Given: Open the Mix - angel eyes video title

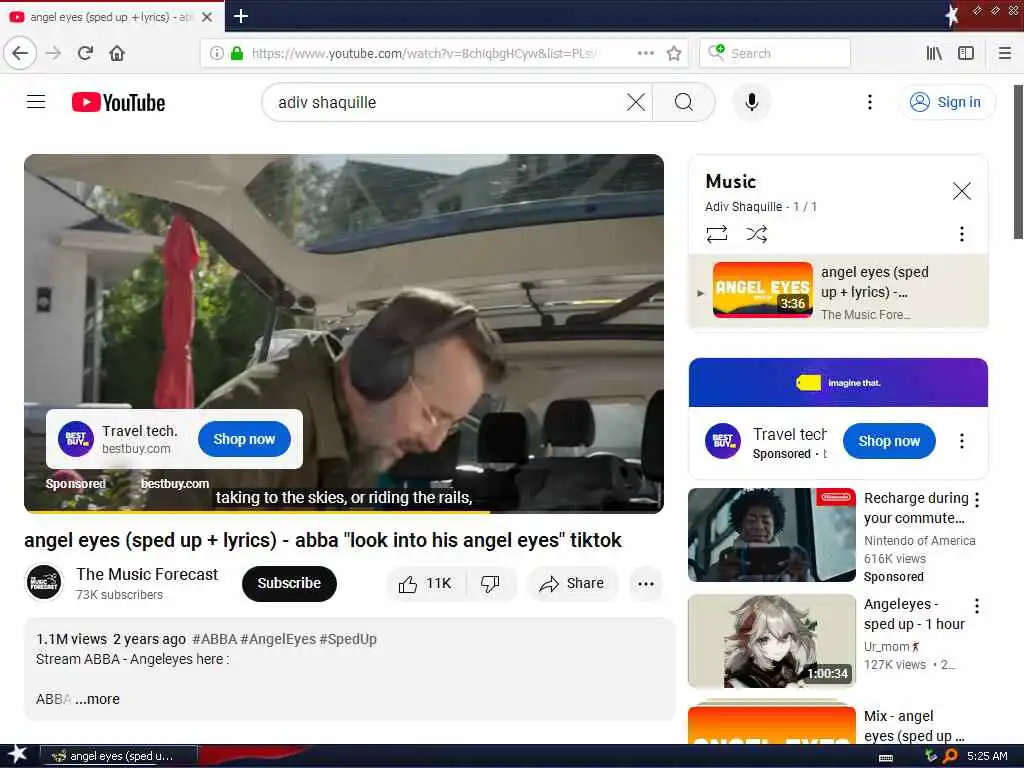Looking at the screenshot, I should click(x=914, y=726).
